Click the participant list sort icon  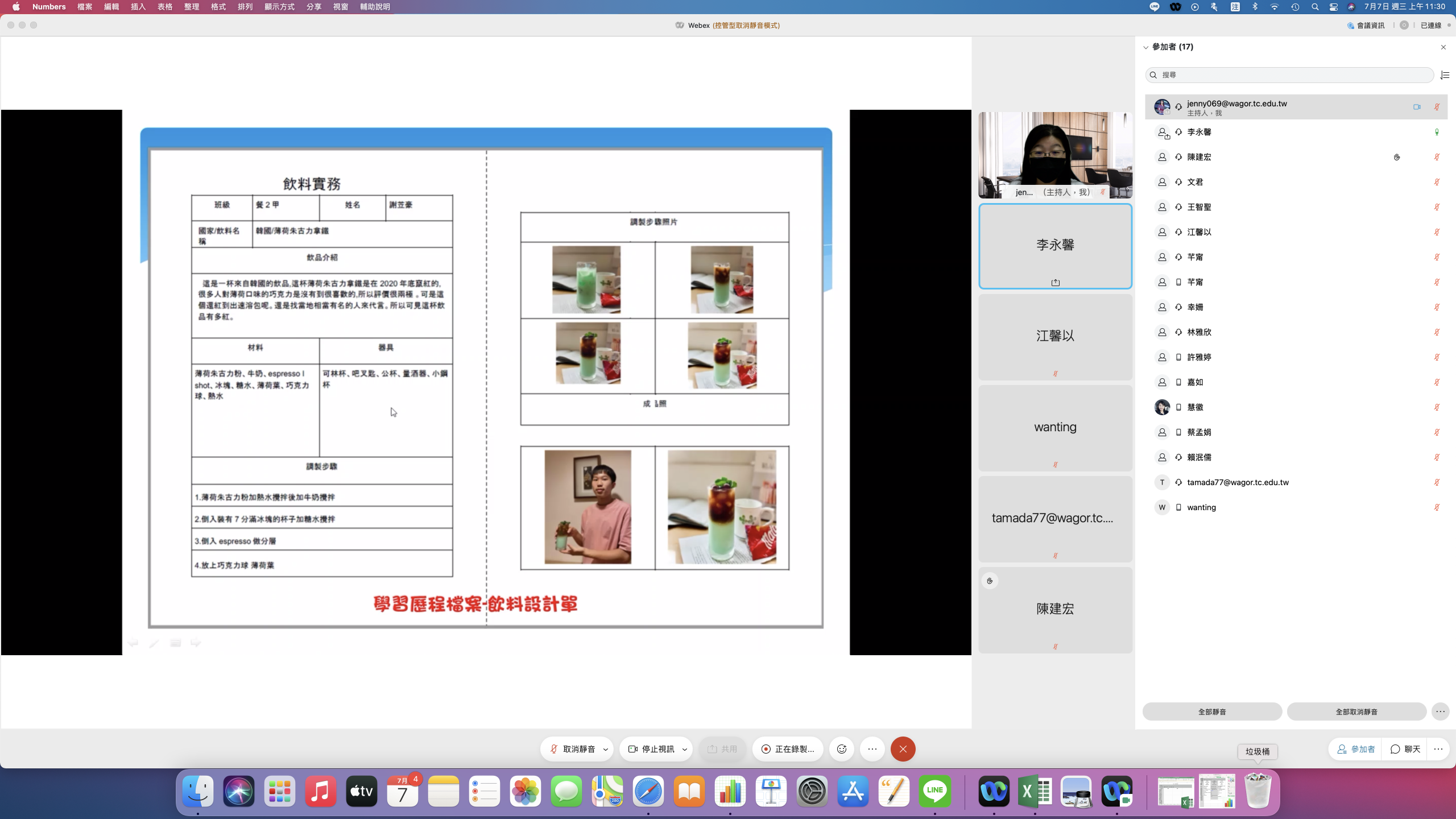(1445, 75)
